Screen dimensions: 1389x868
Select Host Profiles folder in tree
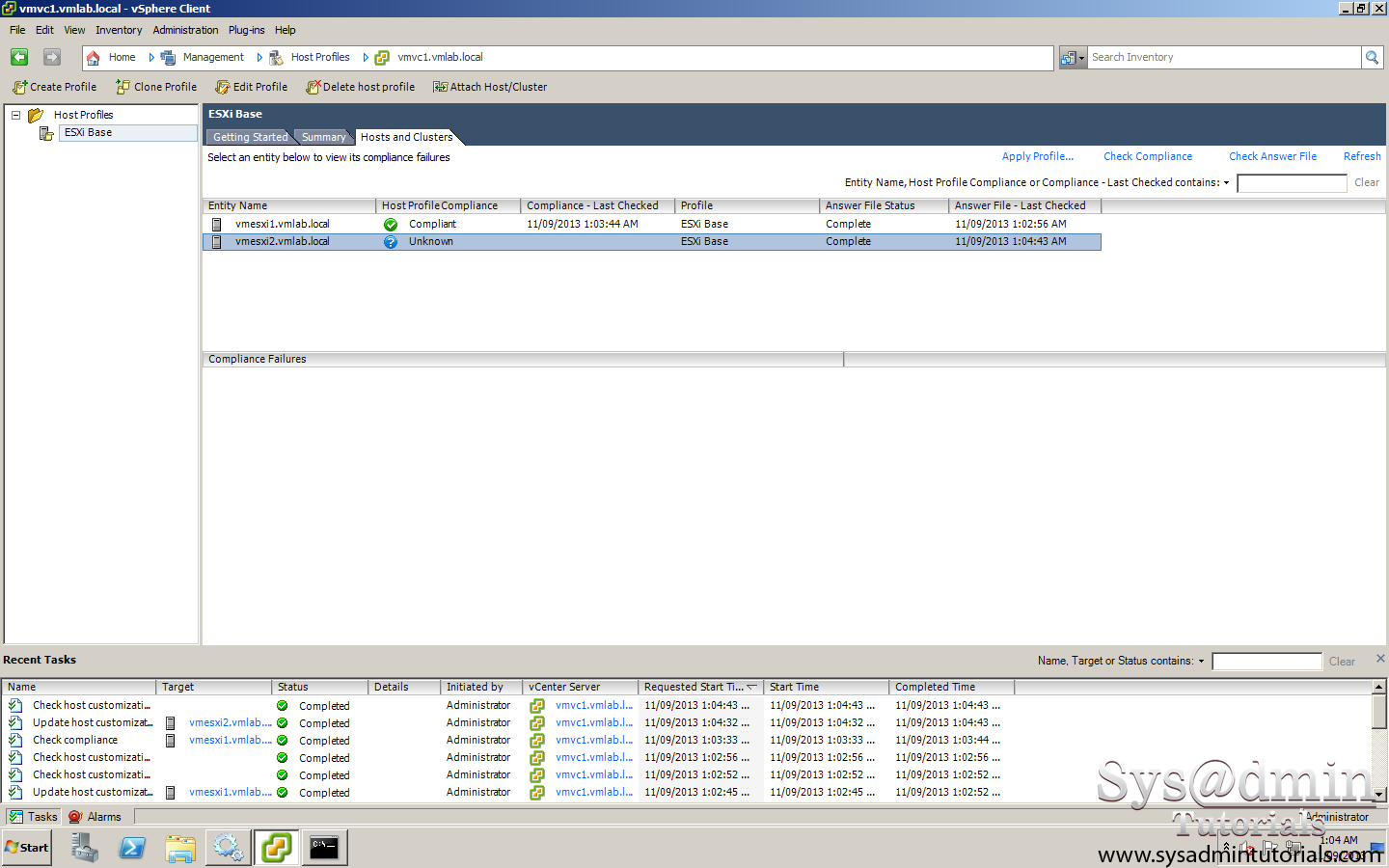(x=83, y=115)
